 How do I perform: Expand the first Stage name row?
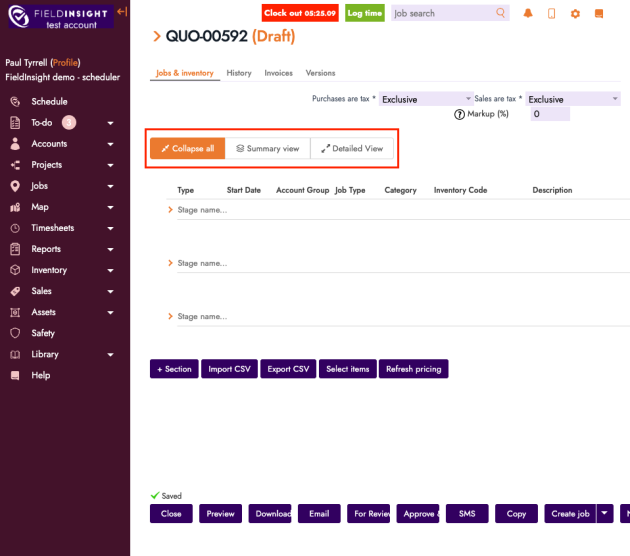(170, 210)
